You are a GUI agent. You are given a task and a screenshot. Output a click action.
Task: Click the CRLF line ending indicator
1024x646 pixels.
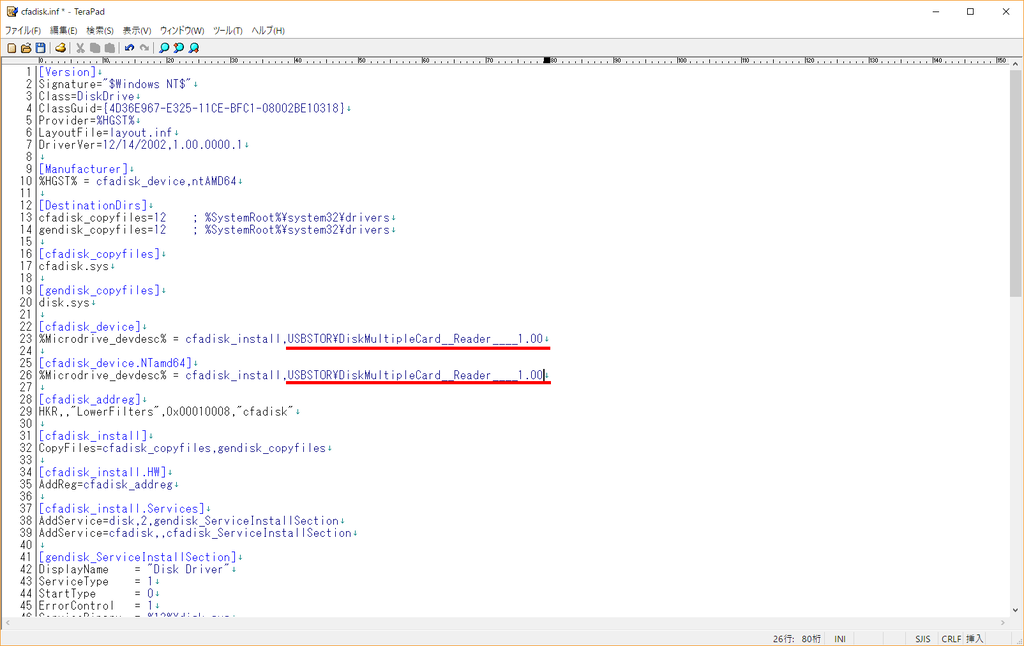tap(951, 639)
